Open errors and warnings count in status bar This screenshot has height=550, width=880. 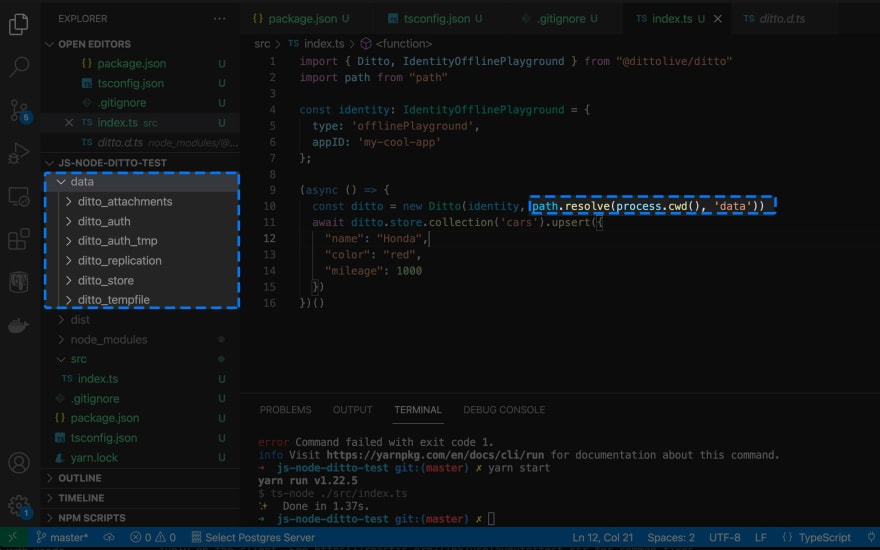click(153, 537)
